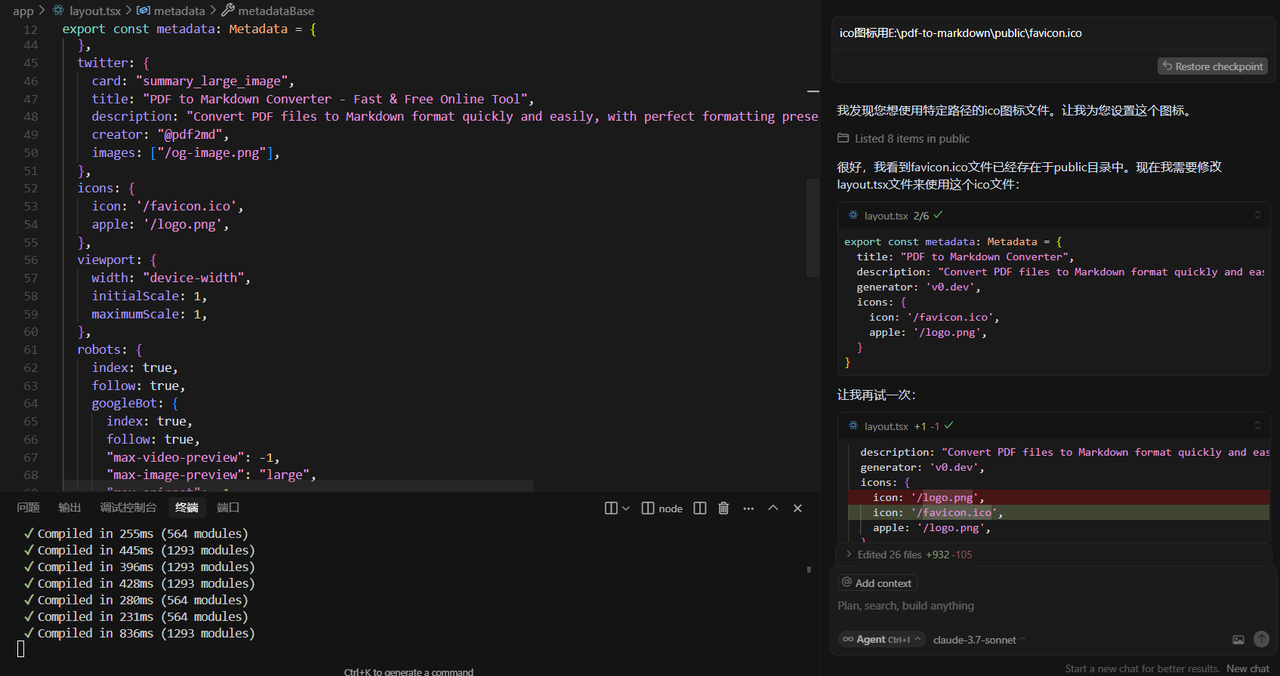This screenshot has height=676, width=1280.
Task: Select the 终端 panel tab
Action: 187,508
